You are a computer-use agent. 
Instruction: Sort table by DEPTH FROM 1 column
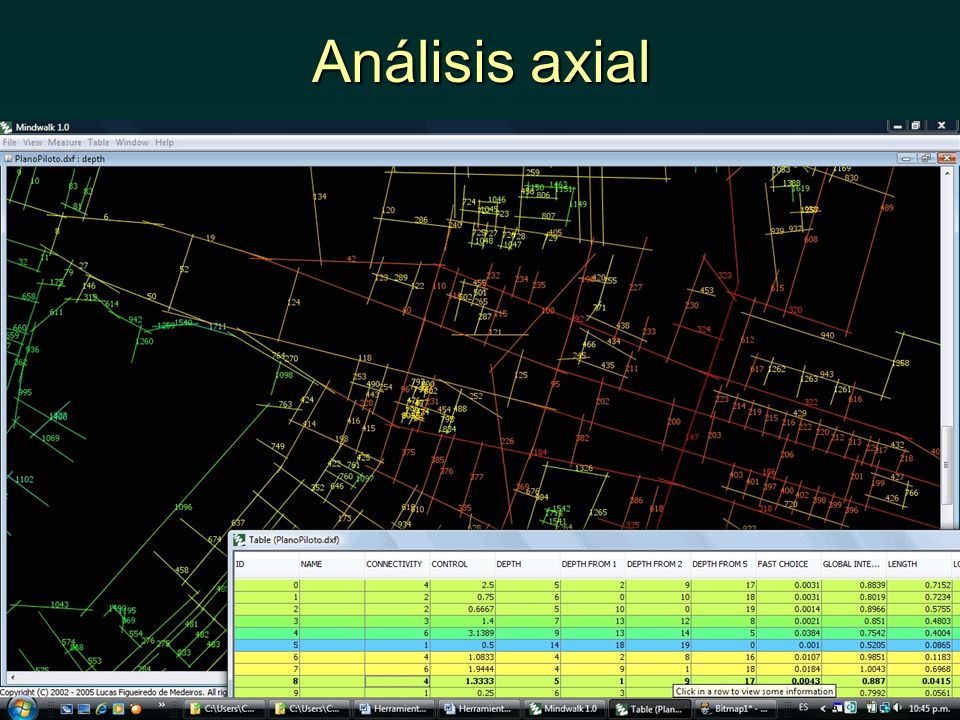coord(593,564)
